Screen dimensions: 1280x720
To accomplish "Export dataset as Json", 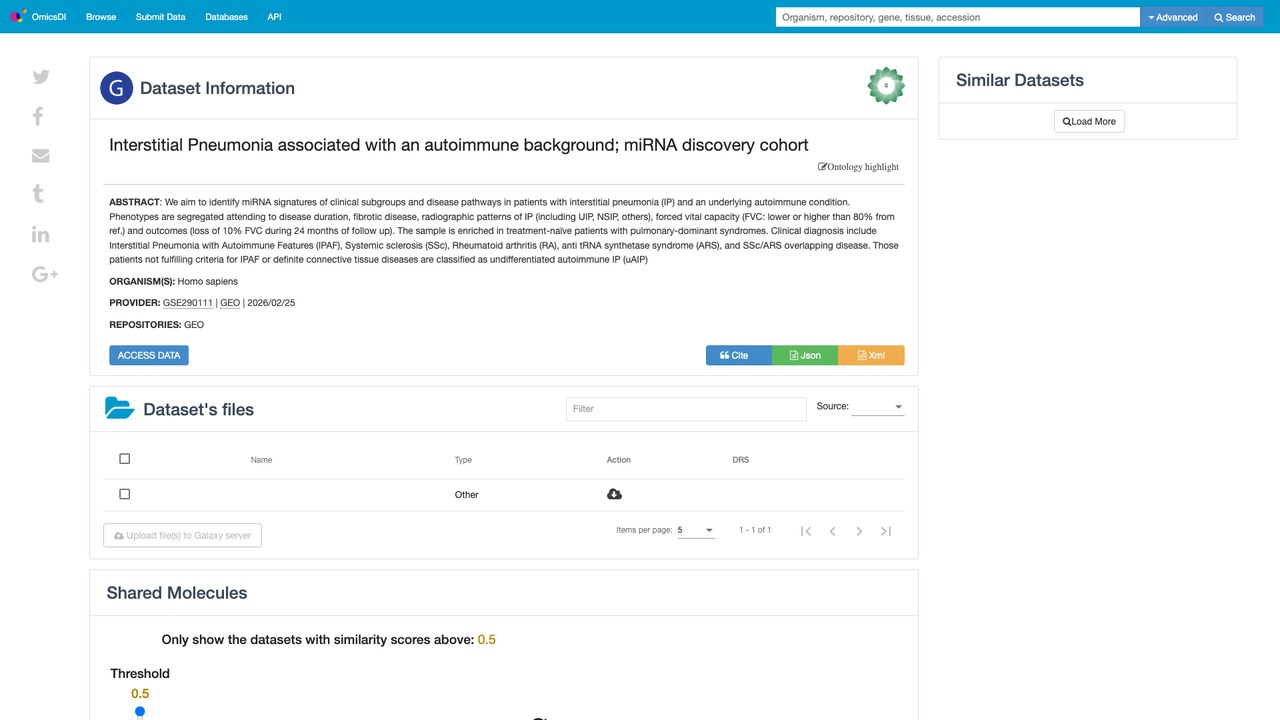I will click(x=805, y=355).
